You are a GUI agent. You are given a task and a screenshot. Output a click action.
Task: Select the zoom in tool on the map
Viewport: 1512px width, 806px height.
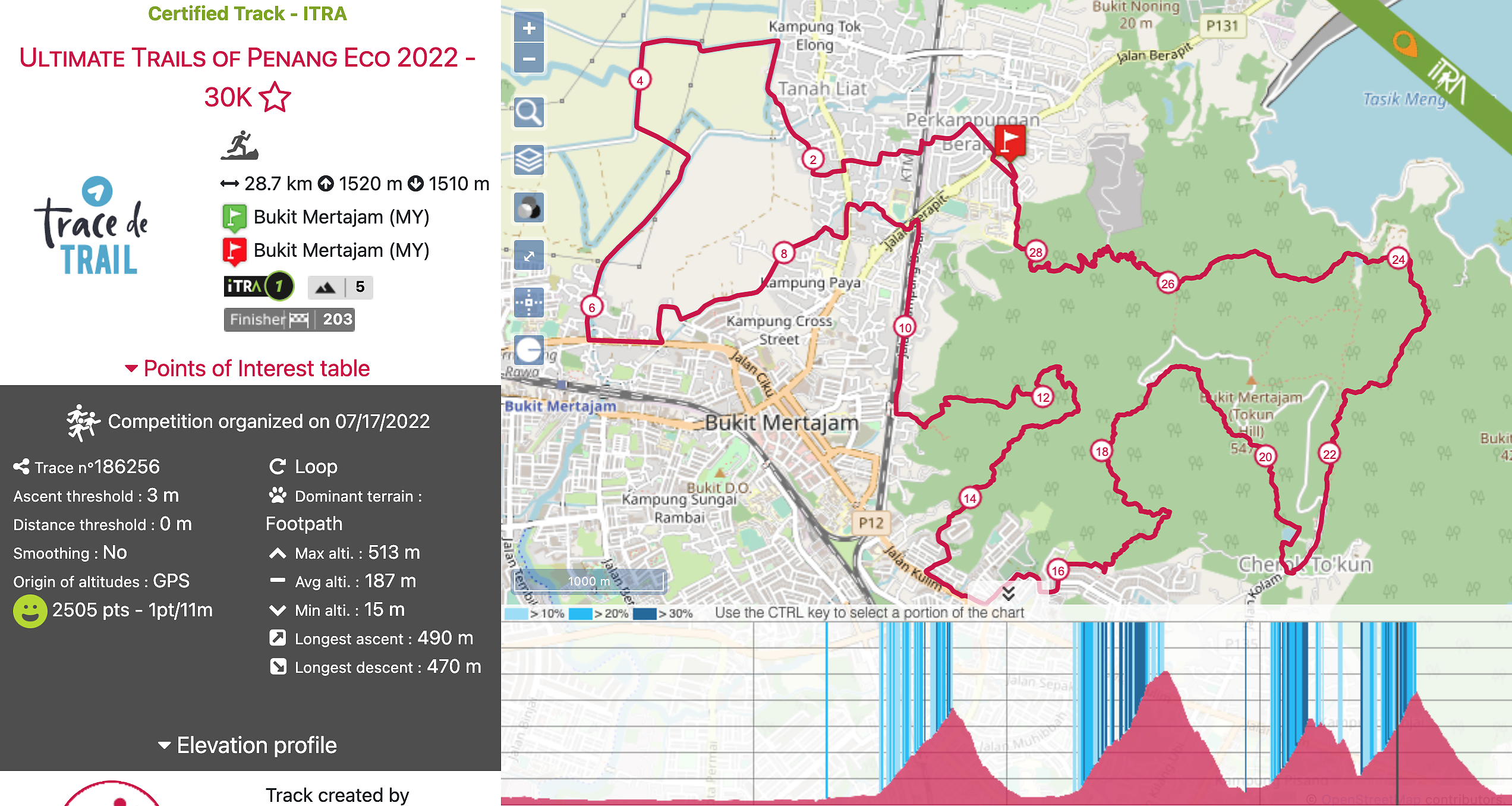[528, 27]
